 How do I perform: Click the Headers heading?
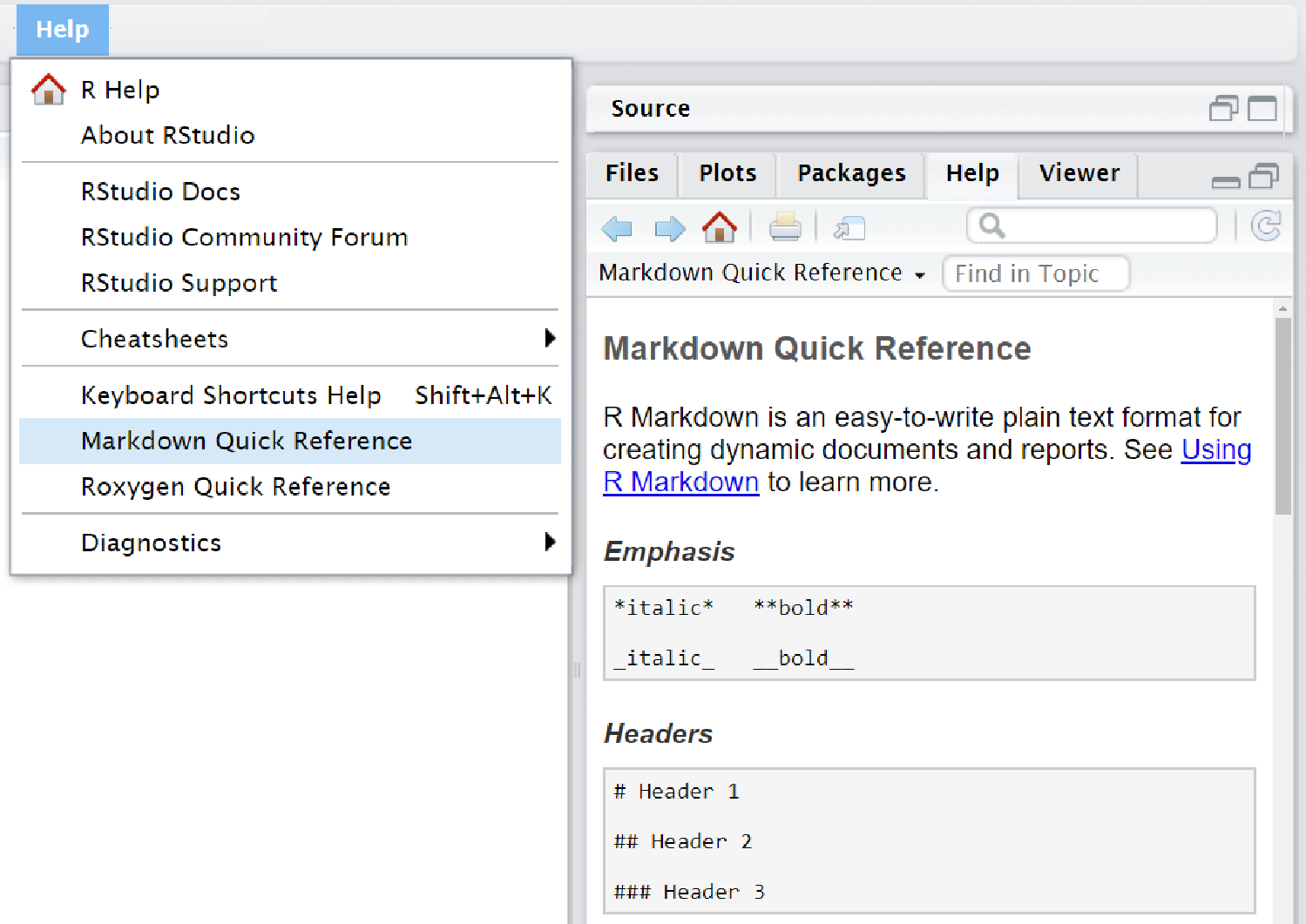click(659, 734)
